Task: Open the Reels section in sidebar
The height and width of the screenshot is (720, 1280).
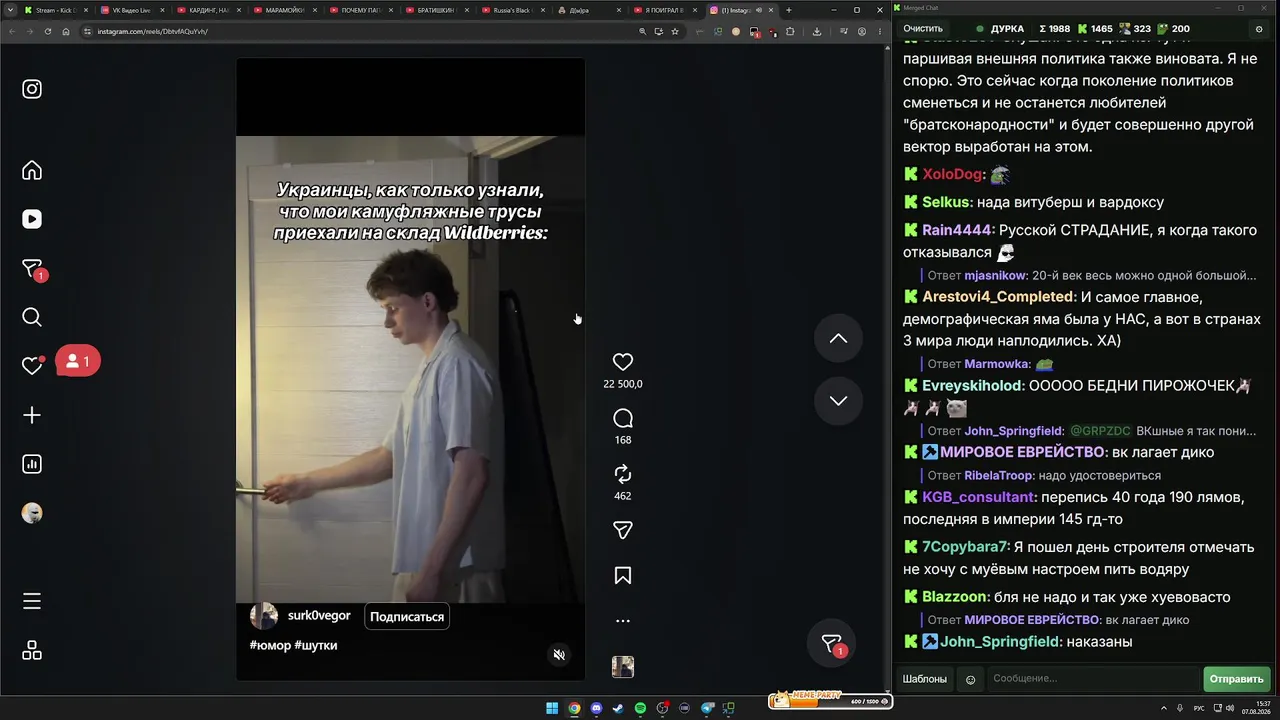Action: (x=32, y=219)
